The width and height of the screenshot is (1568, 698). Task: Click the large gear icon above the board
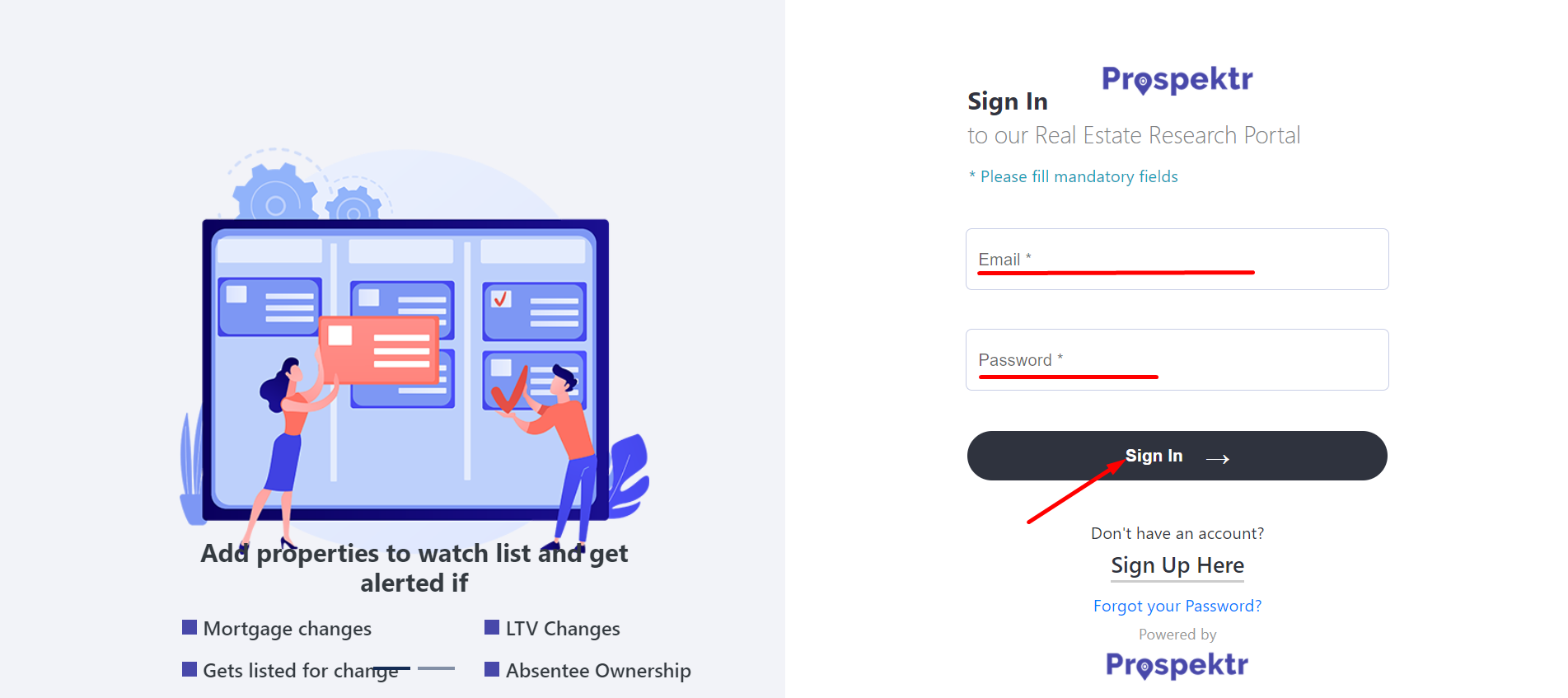tap(275, 194)
